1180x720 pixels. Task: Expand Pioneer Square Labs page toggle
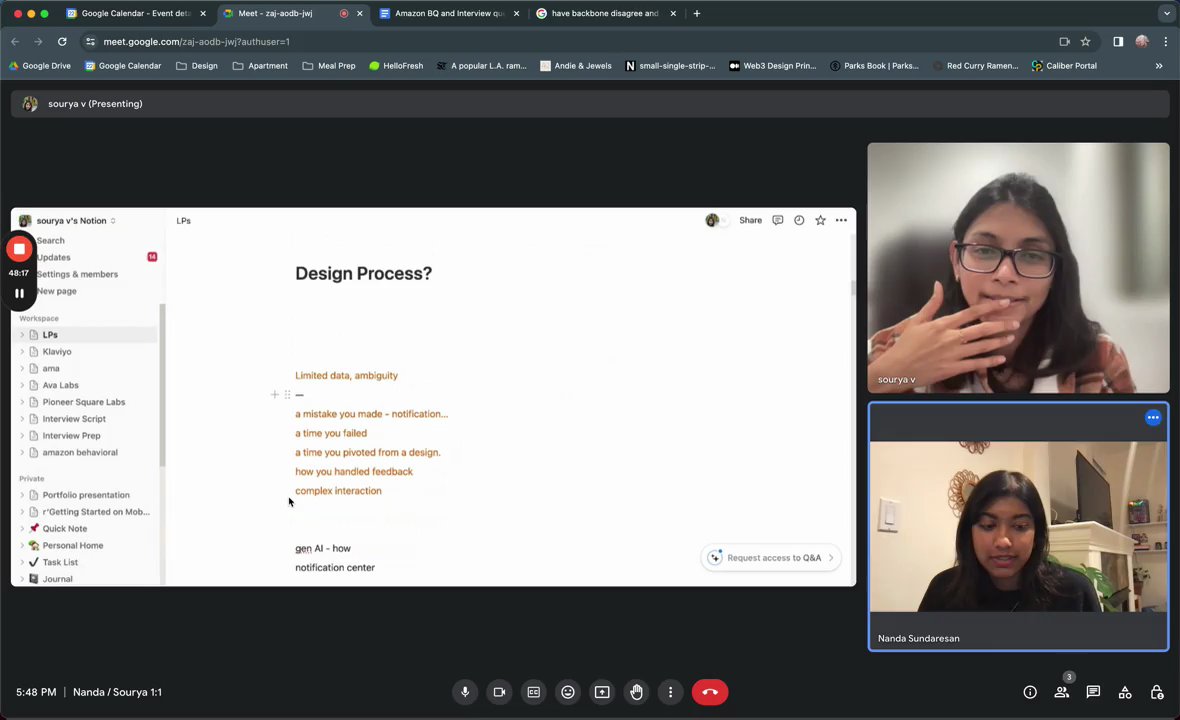click(22, 402)
